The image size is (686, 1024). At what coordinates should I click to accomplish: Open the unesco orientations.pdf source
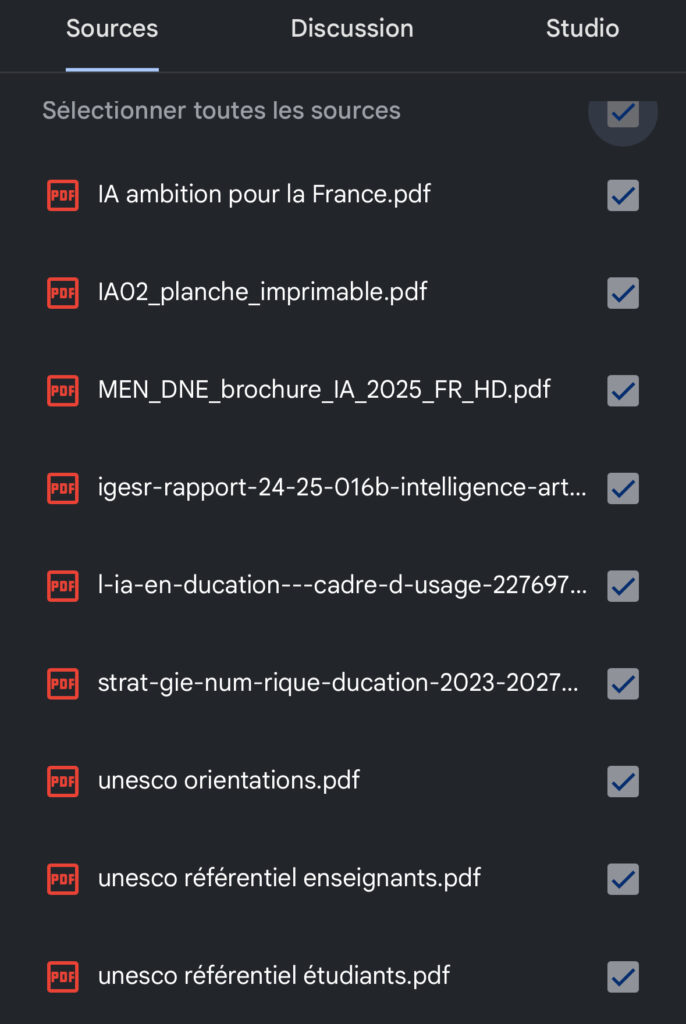point(229,781)
